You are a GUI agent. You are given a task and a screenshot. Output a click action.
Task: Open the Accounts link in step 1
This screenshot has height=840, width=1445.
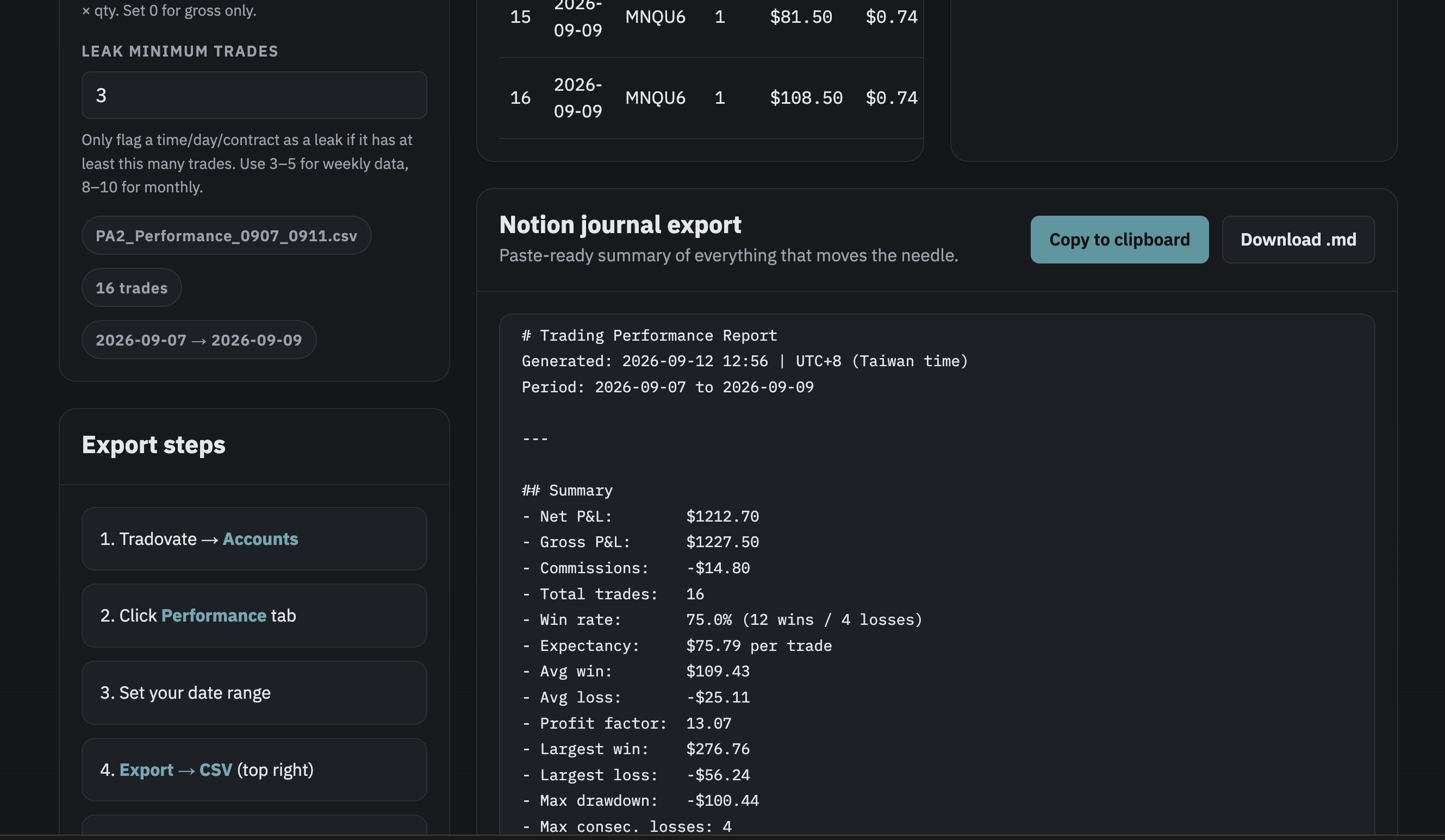[260, 538]
